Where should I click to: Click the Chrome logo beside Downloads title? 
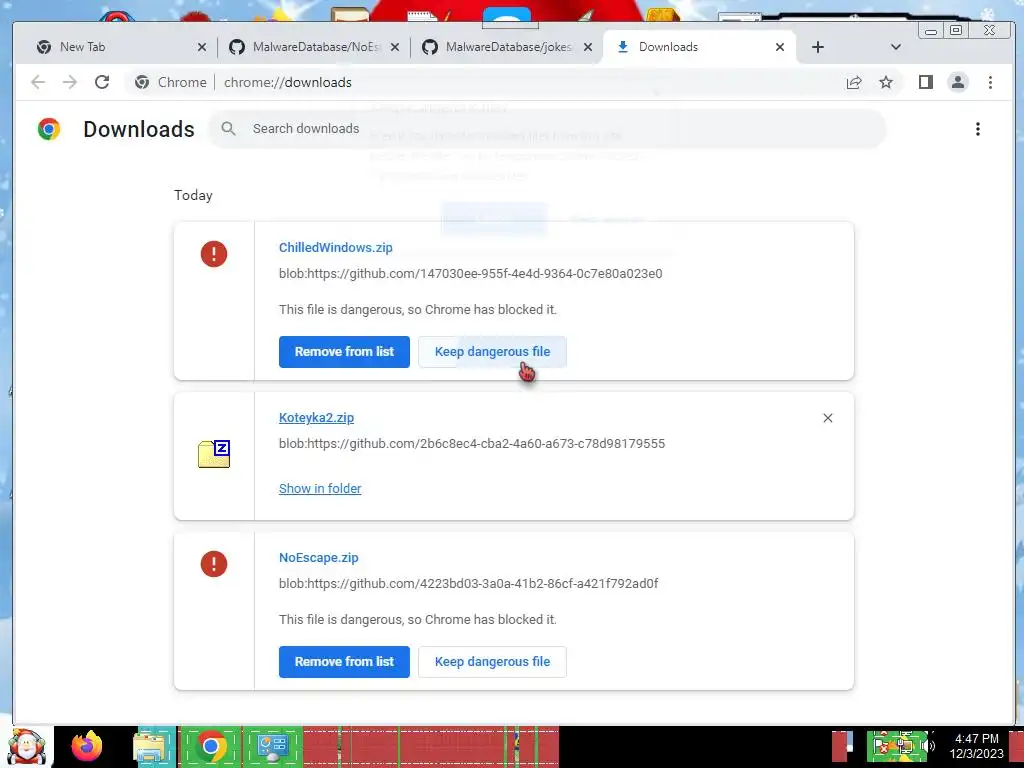click(x=49, y=129)
